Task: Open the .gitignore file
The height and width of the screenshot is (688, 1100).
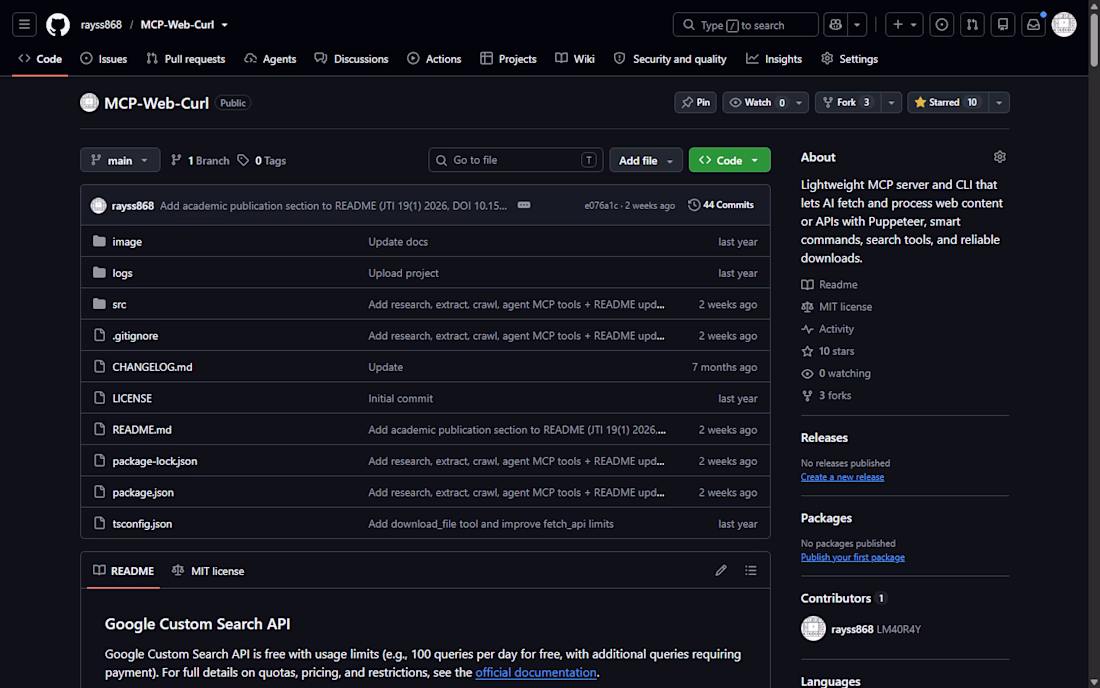Action: point(135,335)
